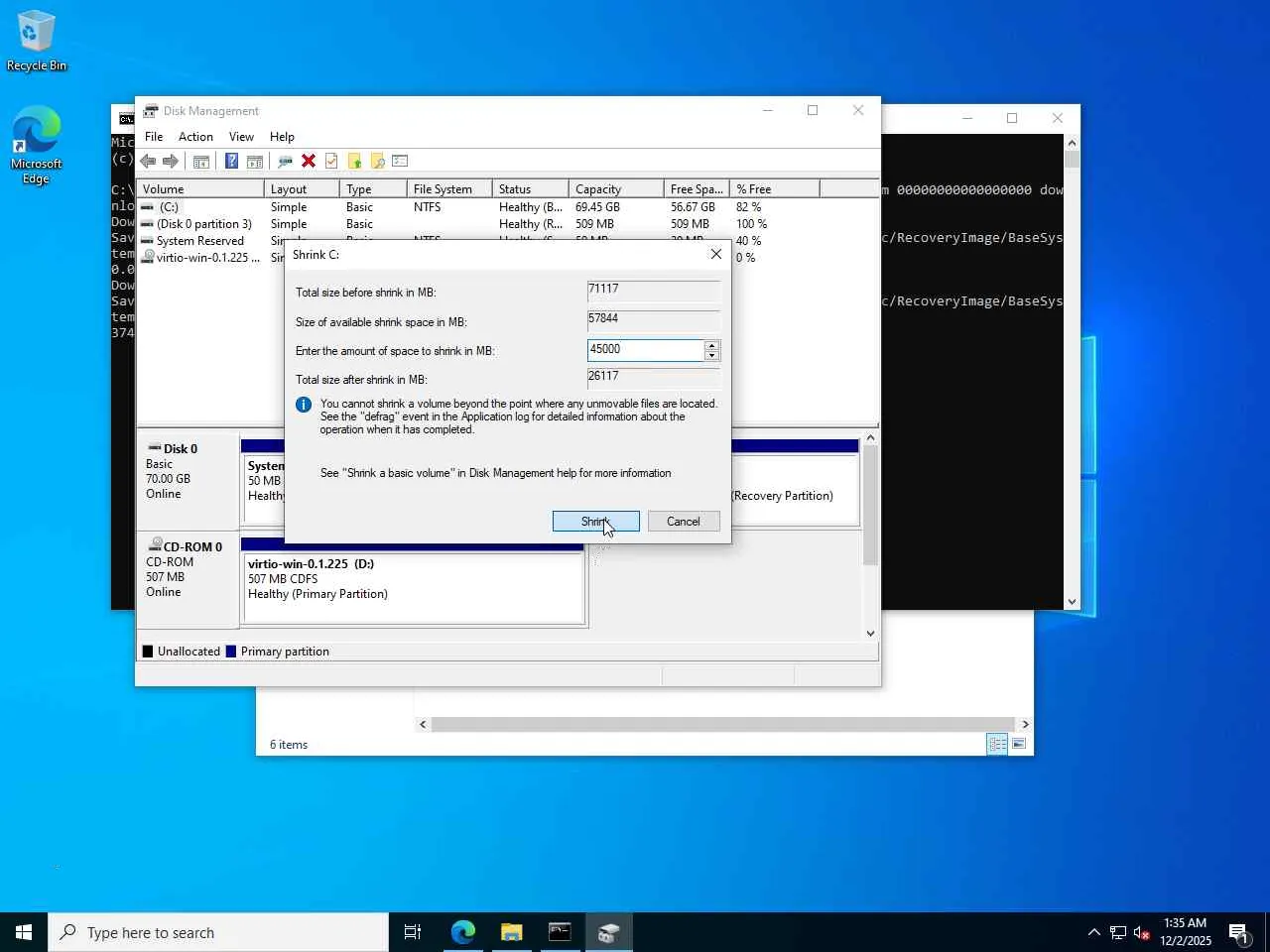Click the show/hide console tree icon
Image resolution: width=1270 pixels, height=952 pixels.
click(x=201, y=162)
